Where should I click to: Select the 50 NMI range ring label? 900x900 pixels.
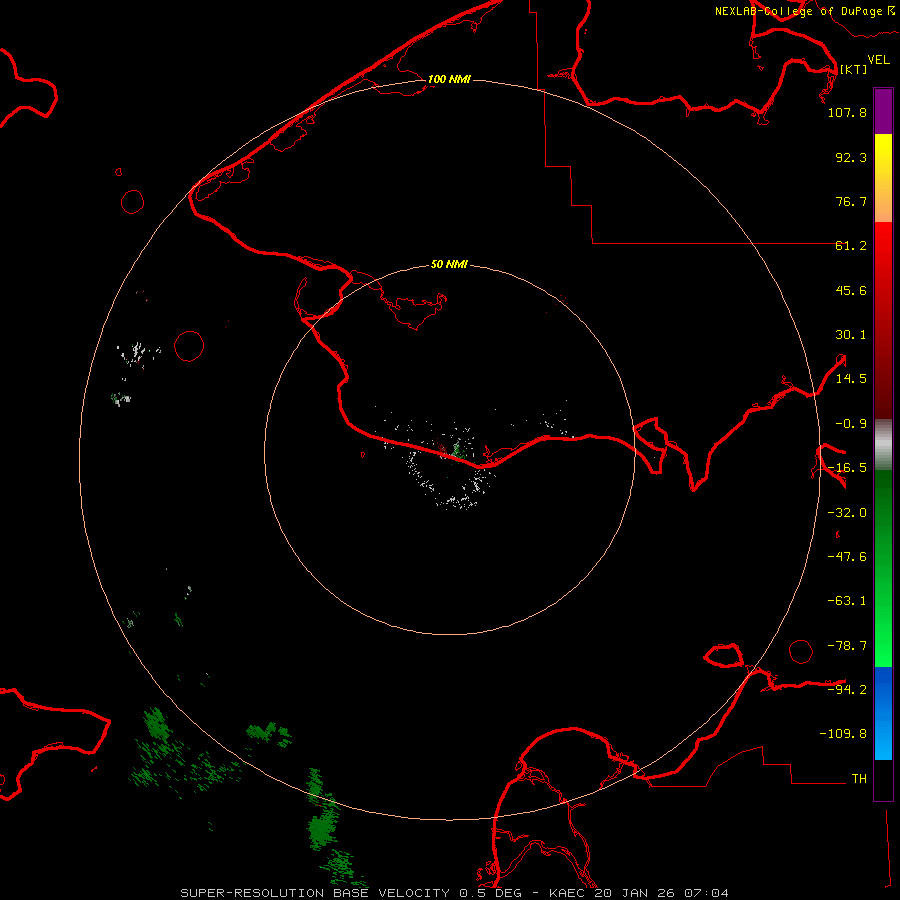pyautogui.click(x=449, y=265)
